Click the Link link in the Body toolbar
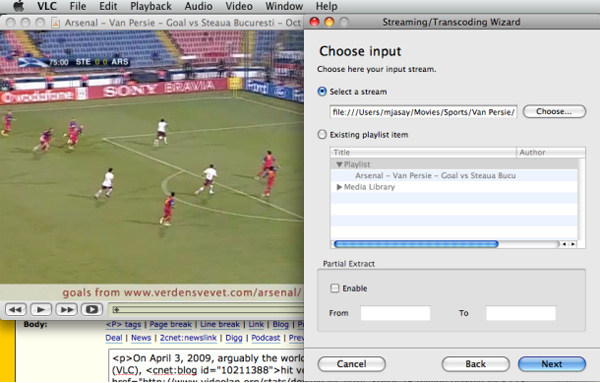Viewport: 600px width, 383px height. click(256, 324)
